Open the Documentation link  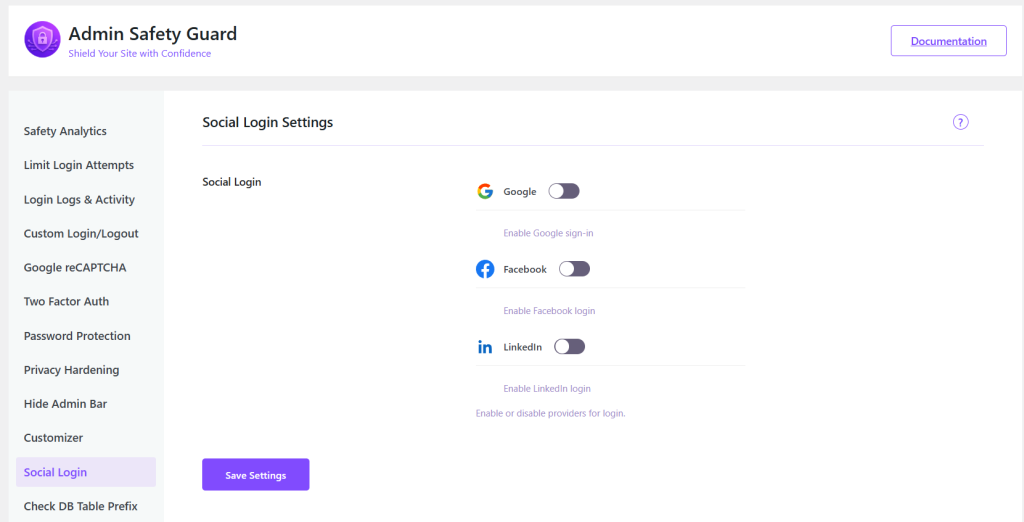point(948,41)
